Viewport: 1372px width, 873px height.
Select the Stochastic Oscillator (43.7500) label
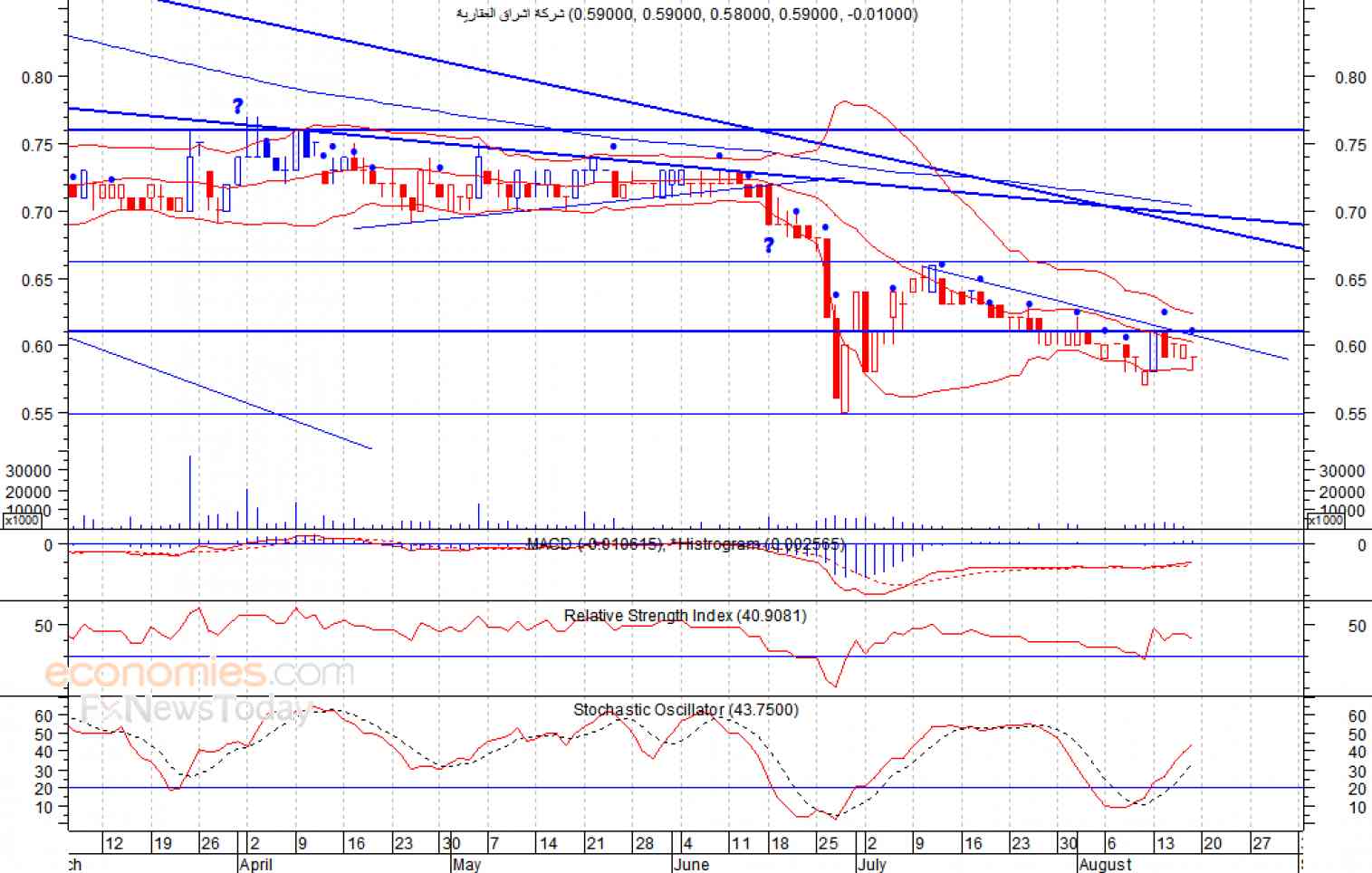(x=686, y=710)
